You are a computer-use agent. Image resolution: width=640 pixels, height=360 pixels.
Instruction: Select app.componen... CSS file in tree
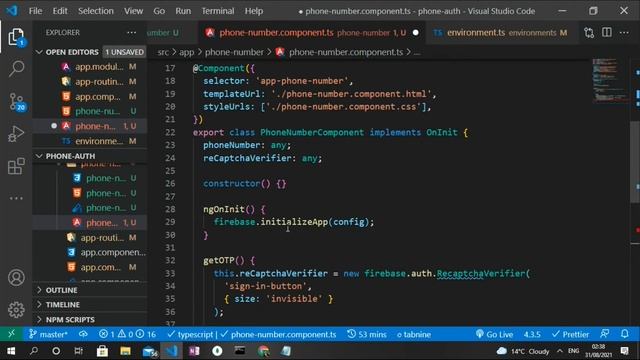tap(90, 252)
